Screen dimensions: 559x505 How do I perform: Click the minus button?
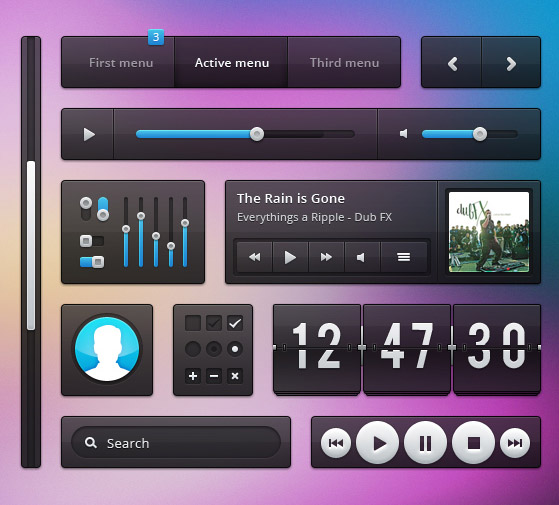click(214, 376)
